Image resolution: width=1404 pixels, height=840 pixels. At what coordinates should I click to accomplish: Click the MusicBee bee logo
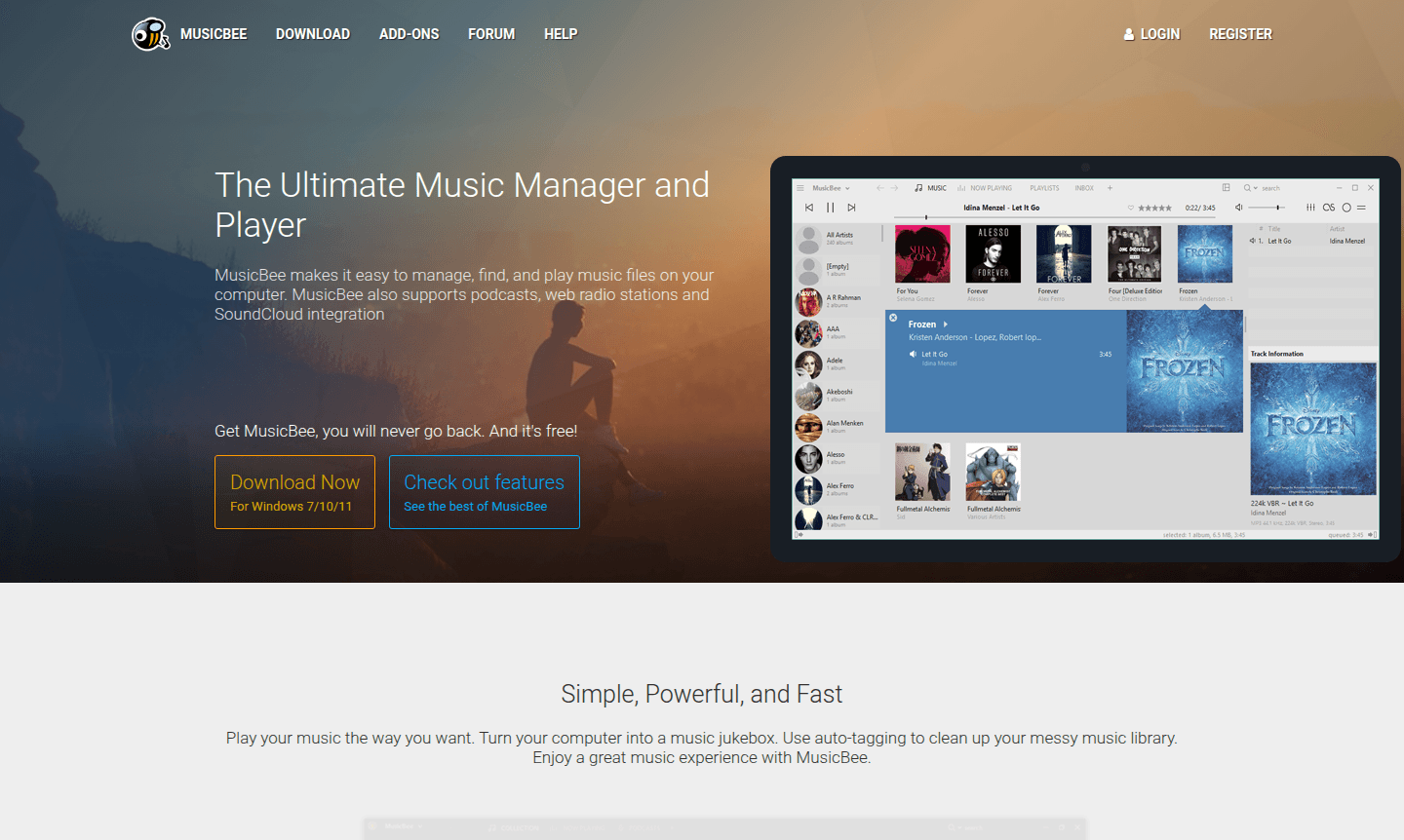(x=149, y=33)
